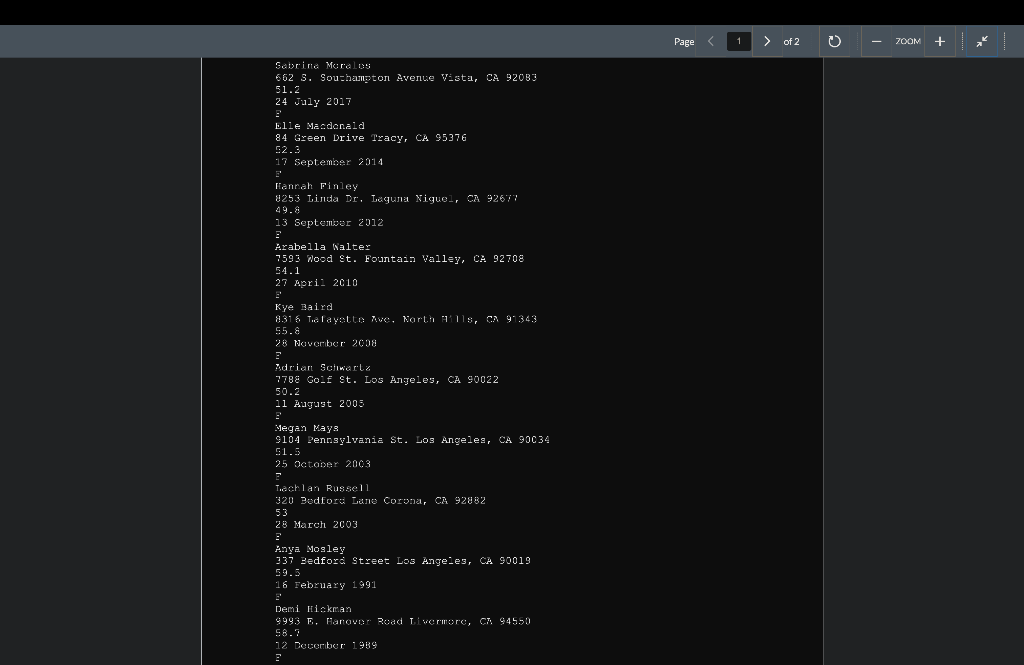
Task: Select the date '16 February 1991'
Action: tap(325, 585)
